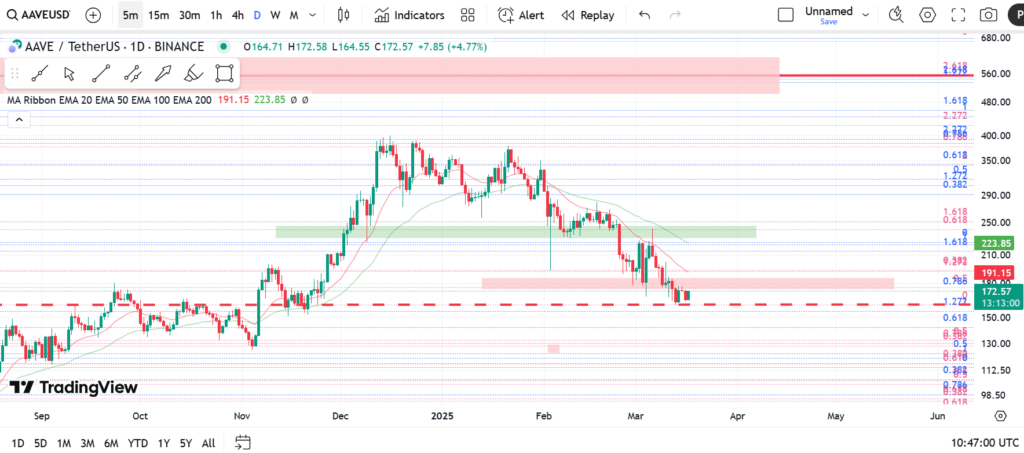
Task: Open the Indicators dialog
Action: pyautogui.click(x=410, y=15)
